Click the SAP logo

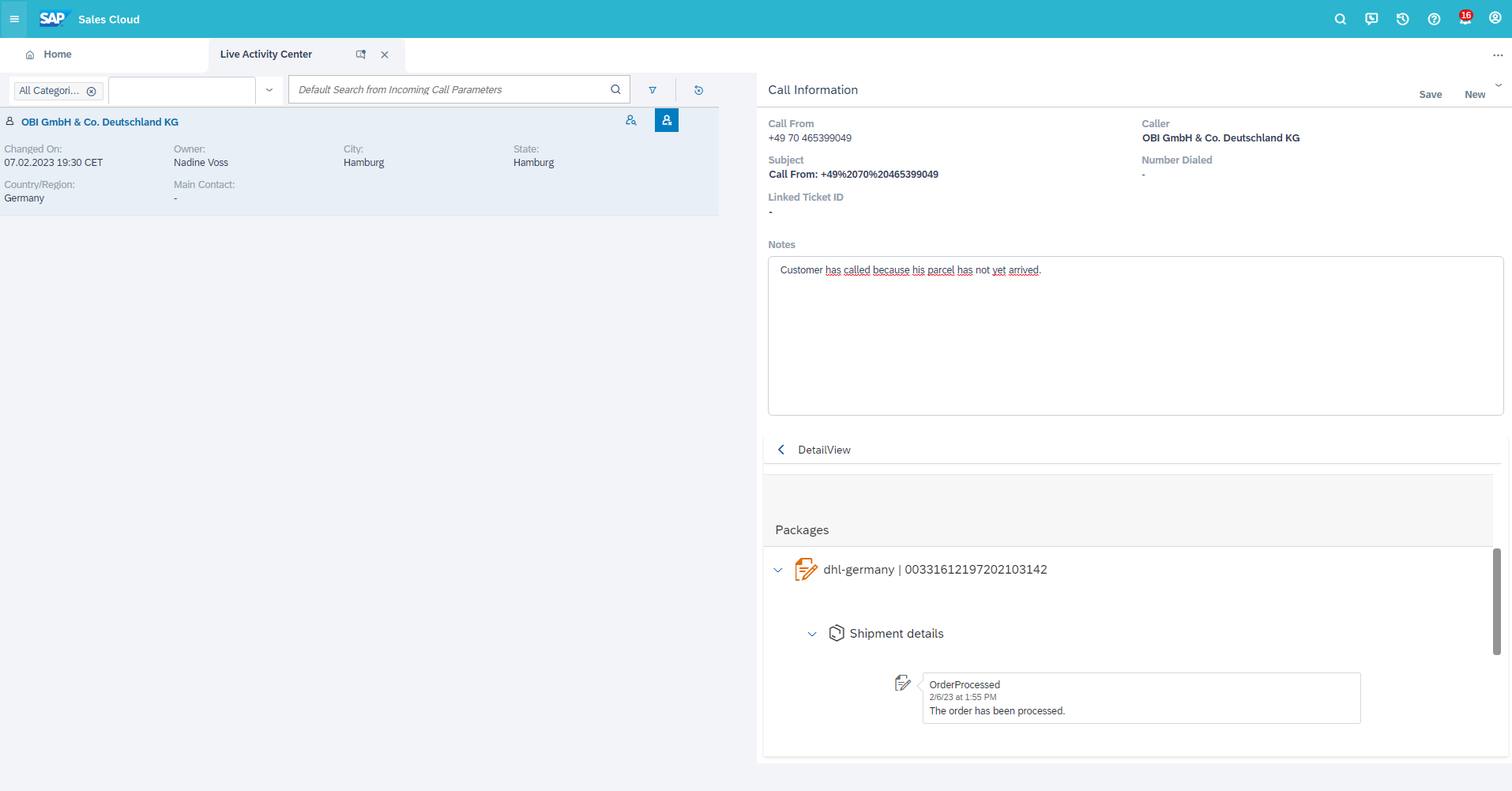click(x=54, y=18)
